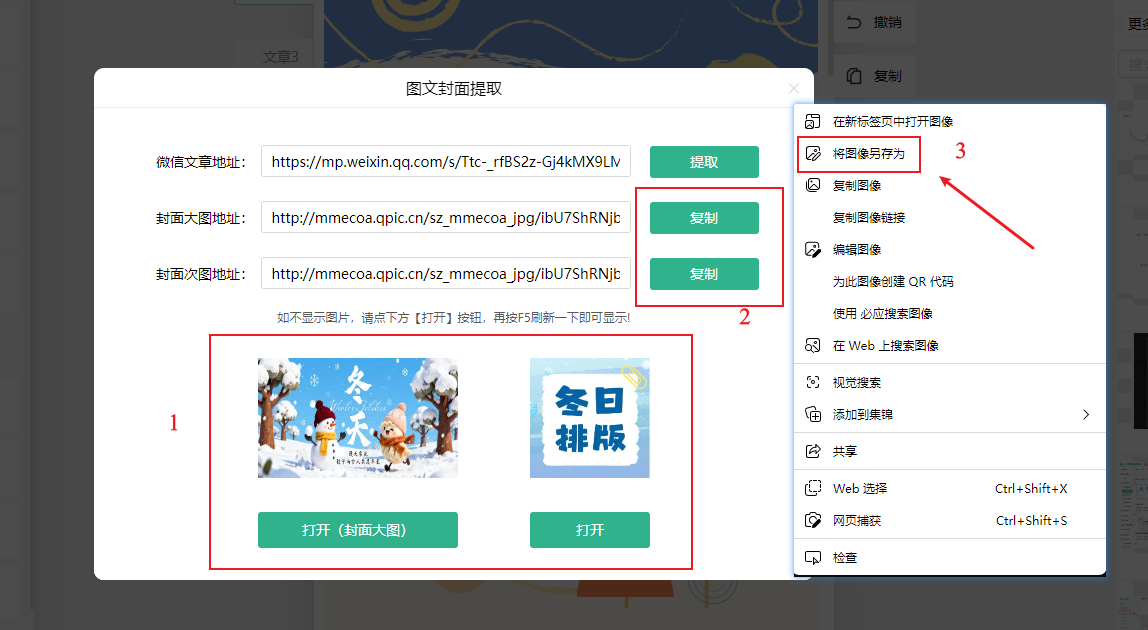Click the 打开 button under small cover

click(x=589, y=530)
